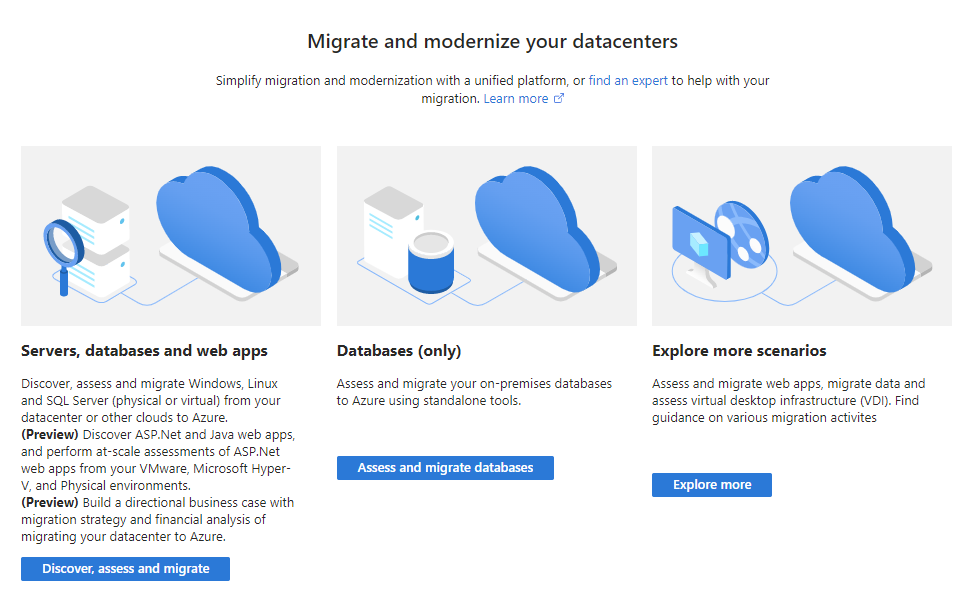
Task: Click the magnifying glass icon in the servers illustration
Action: (x=59, y=246)
